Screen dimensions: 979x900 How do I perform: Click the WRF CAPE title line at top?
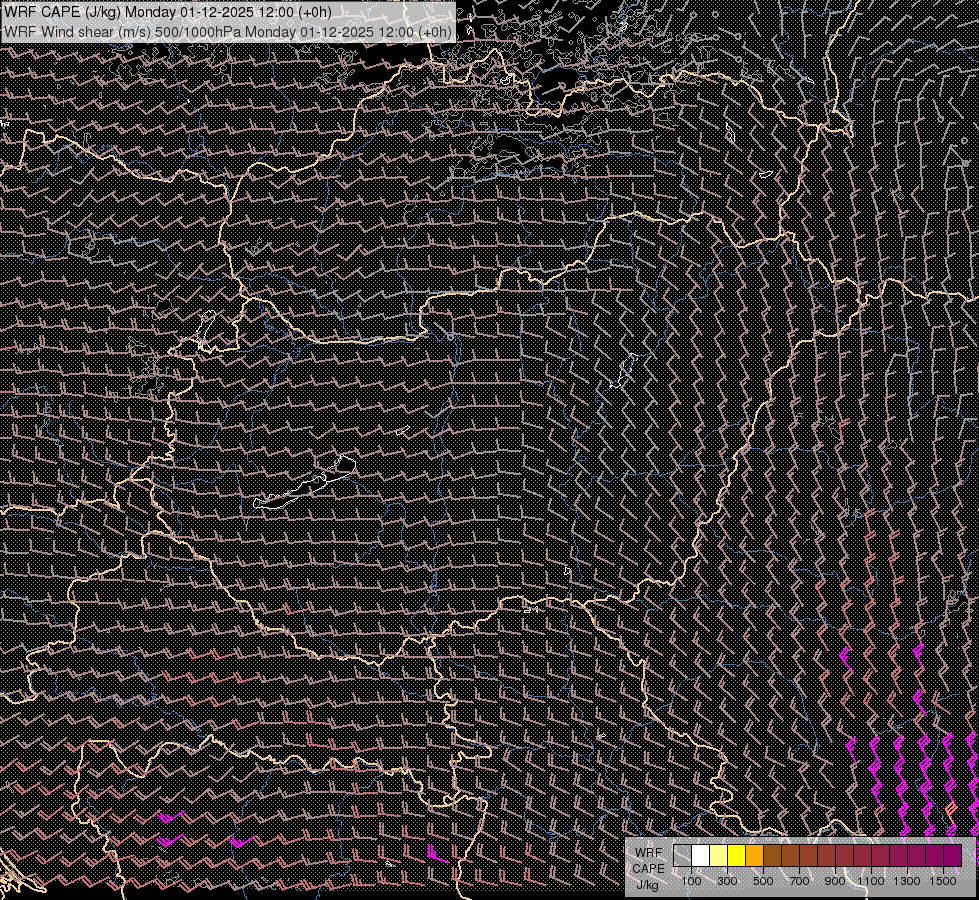[168, 12]
